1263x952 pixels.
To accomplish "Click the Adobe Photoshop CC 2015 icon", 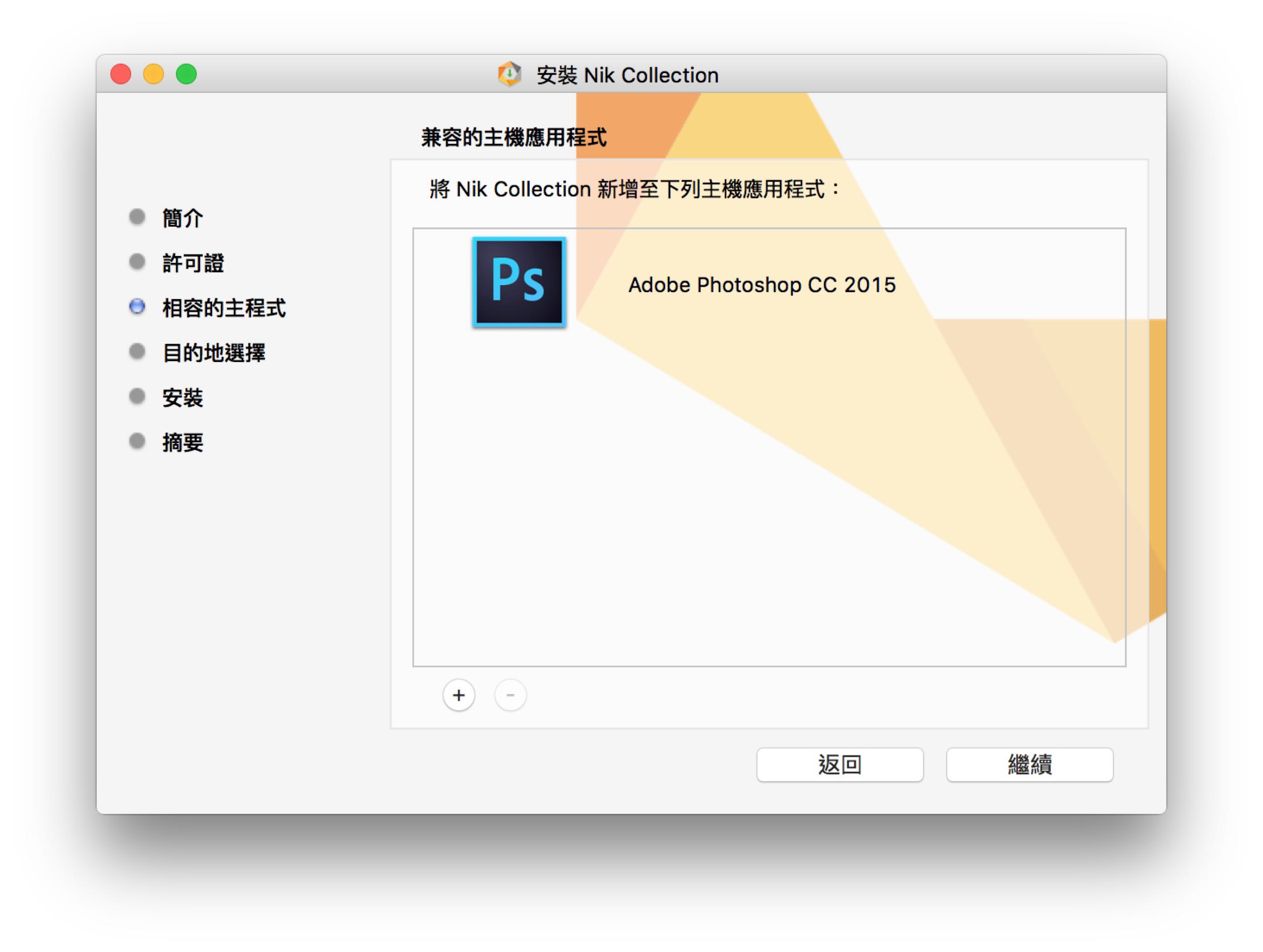I will (519, 283).
